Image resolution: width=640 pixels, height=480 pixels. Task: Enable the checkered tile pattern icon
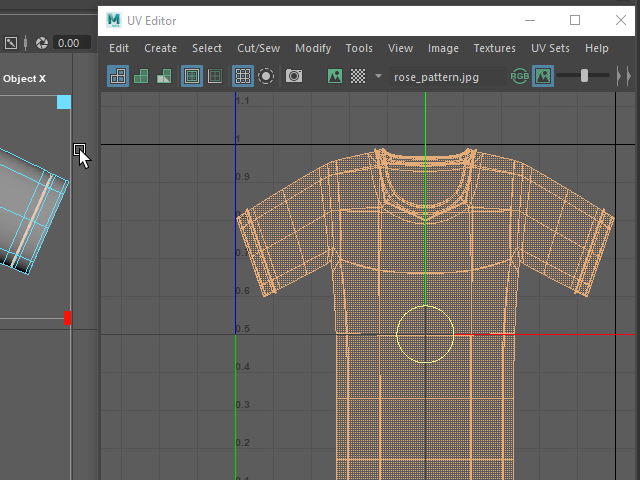coord(358,76)
